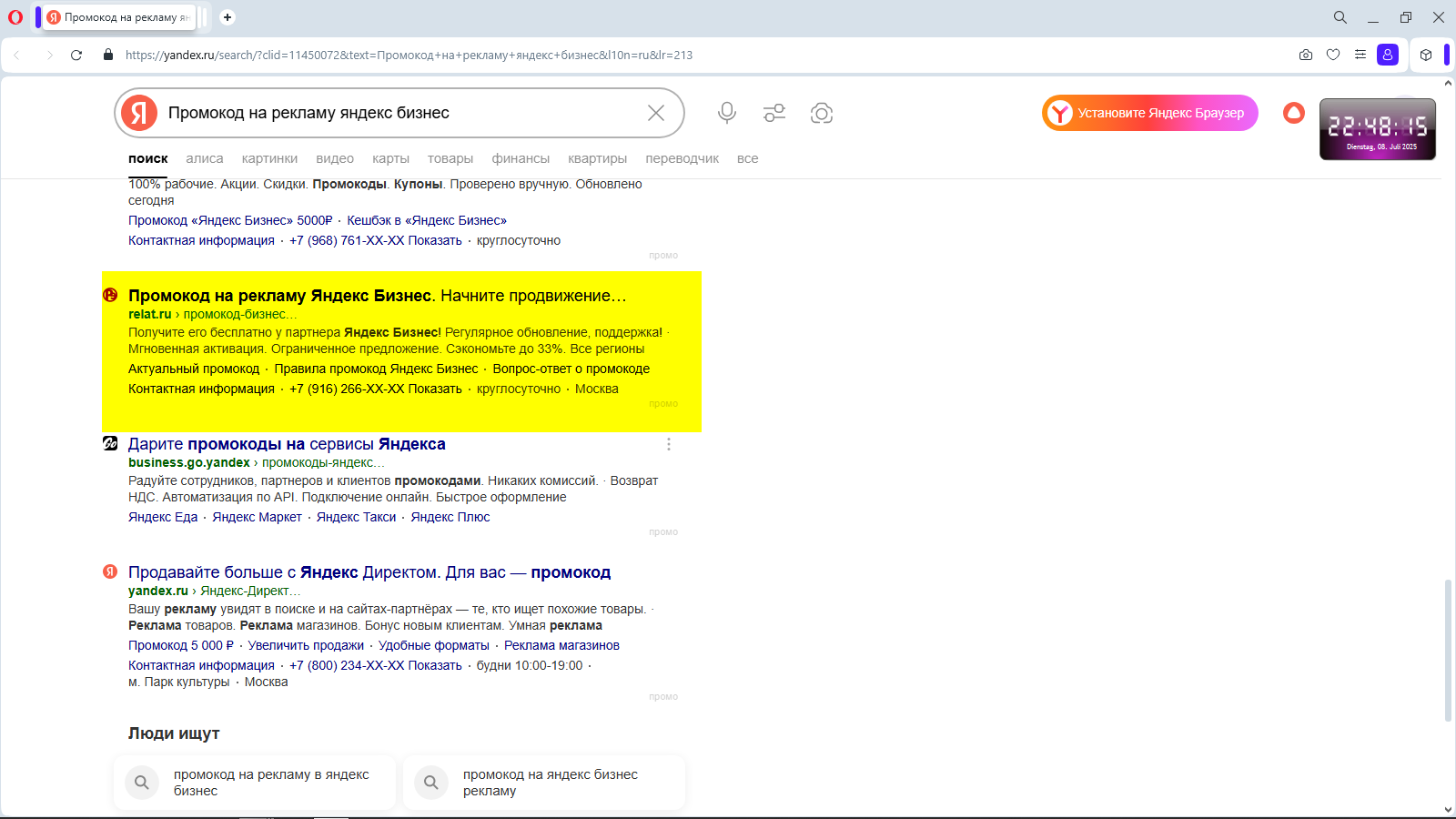The width and height of the screenshot is (1456, 819).
Task: Show phone number +7 (916) 266-XX-XX
Action: (x=376, y=389)
